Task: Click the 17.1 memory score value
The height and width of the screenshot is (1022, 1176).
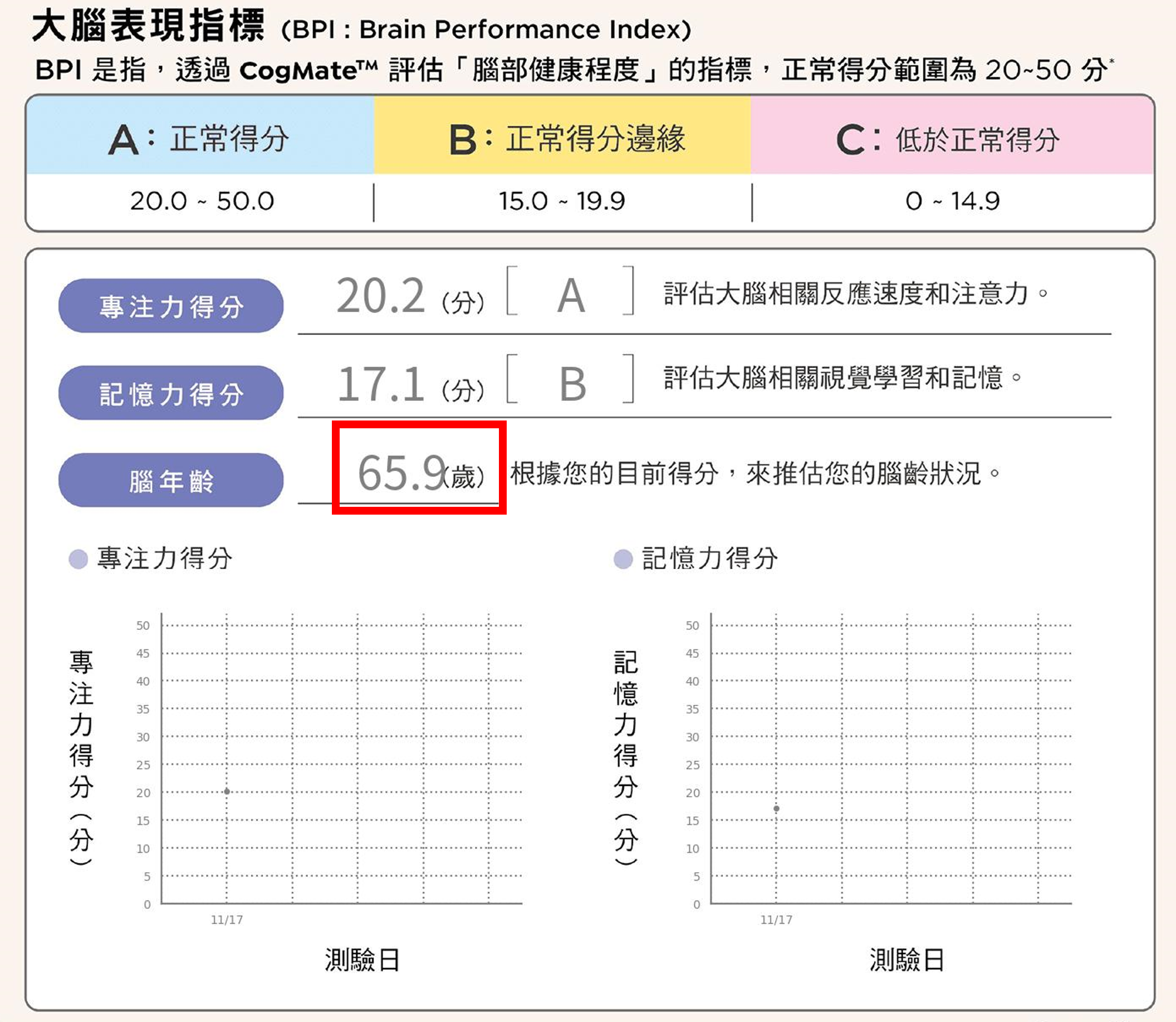Action: pyautogui.click(x=381, y=383)
